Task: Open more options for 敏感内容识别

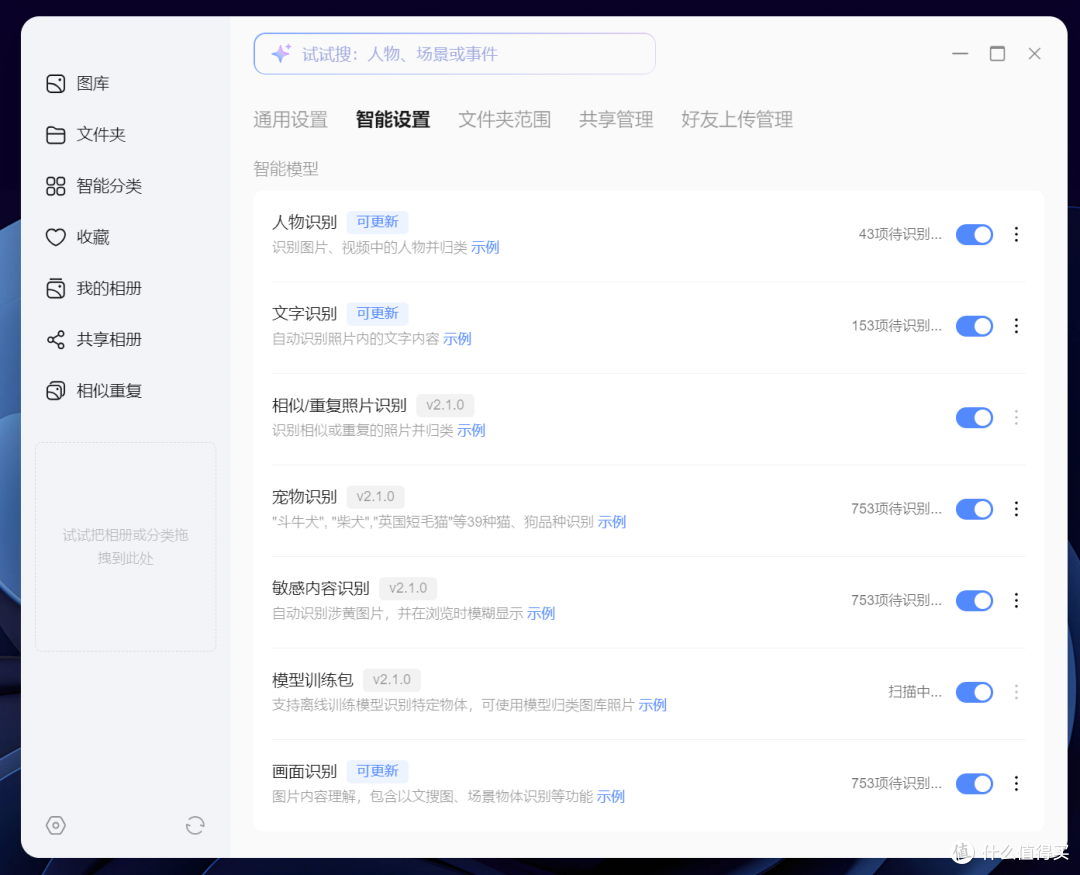Action: (x=1016, y=601)
